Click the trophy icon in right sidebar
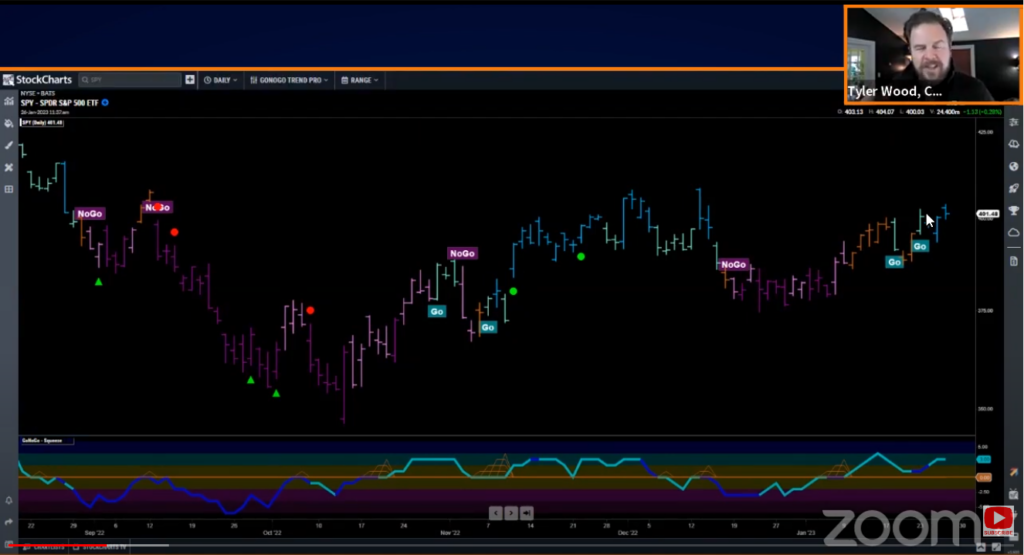The image size is (1024, 555). coord(1014,210)
